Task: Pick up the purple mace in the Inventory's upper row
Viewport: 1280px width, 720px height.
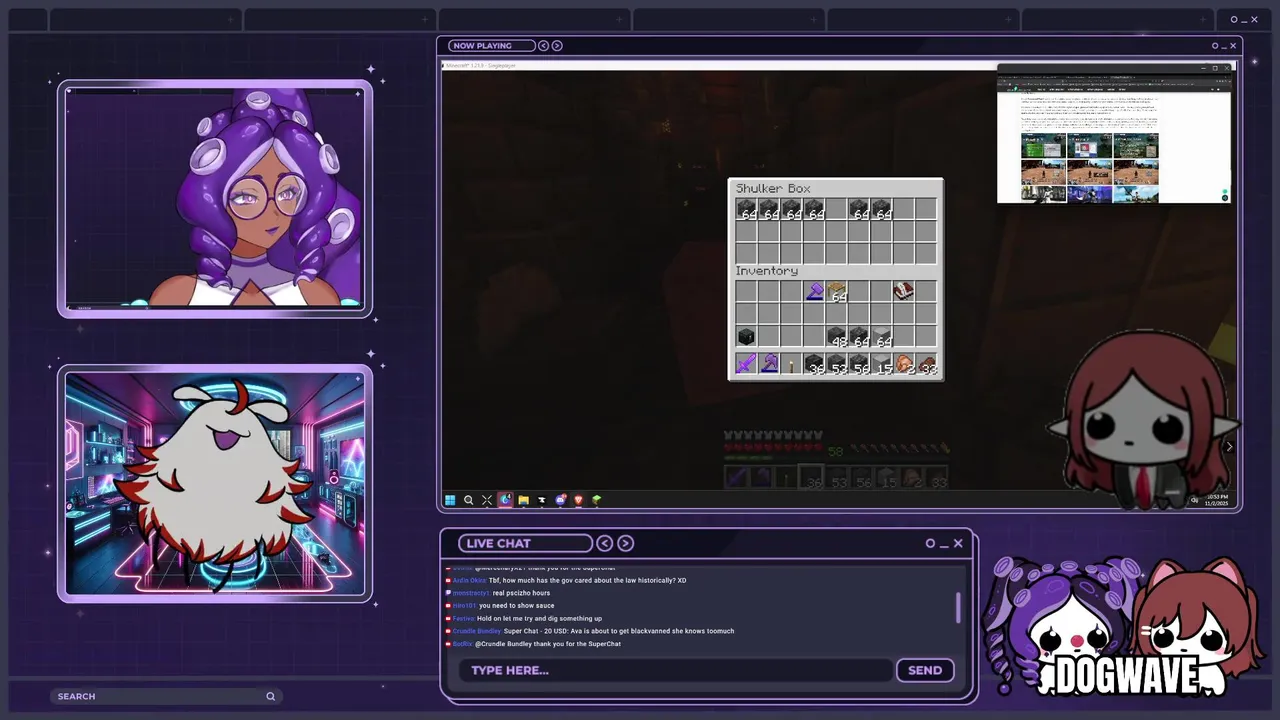Action: point(814,292)
